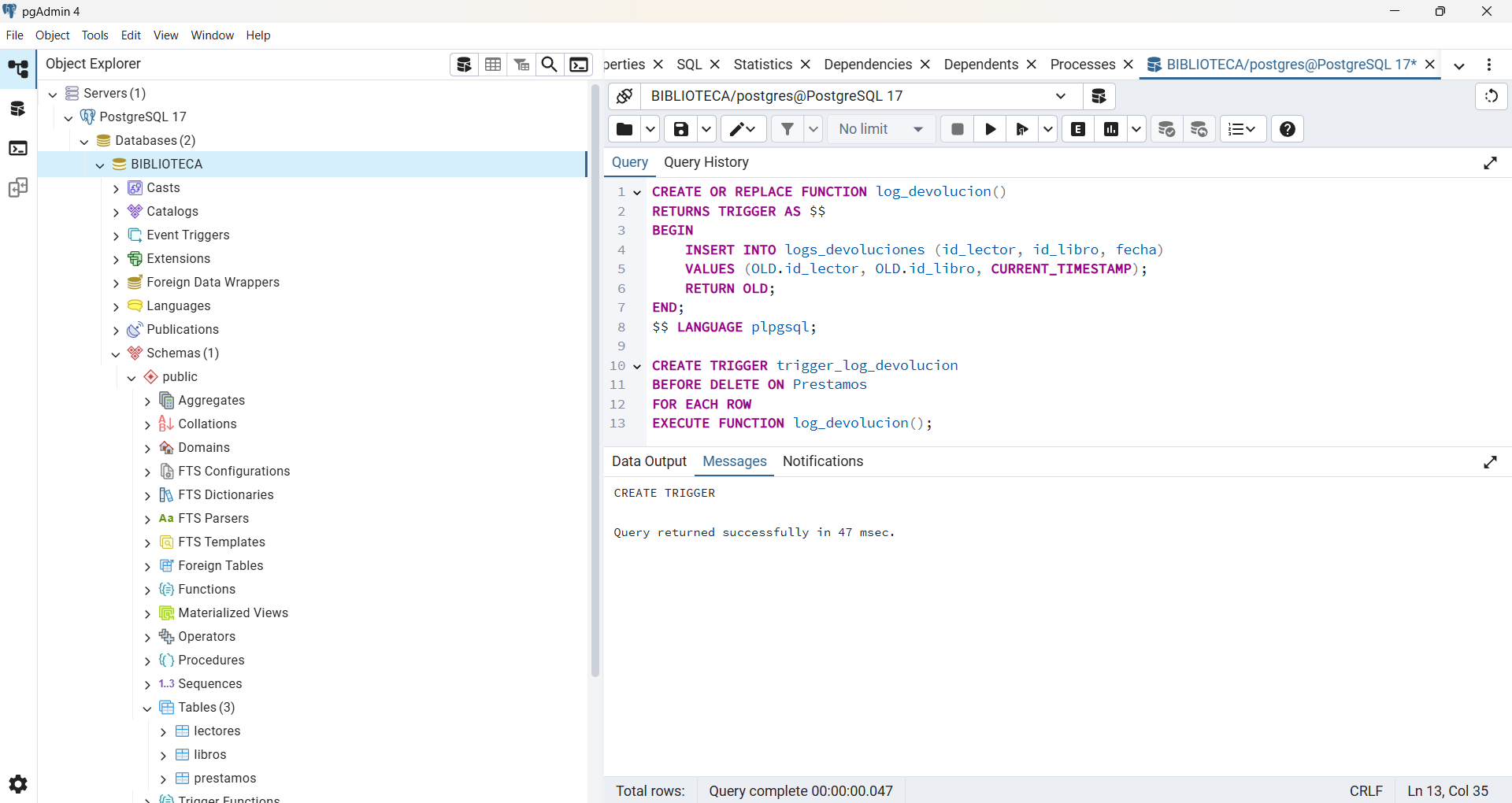Collapse the code fold on line 10
Screen dimensions: 1512x803
click(x=637, y=366)
